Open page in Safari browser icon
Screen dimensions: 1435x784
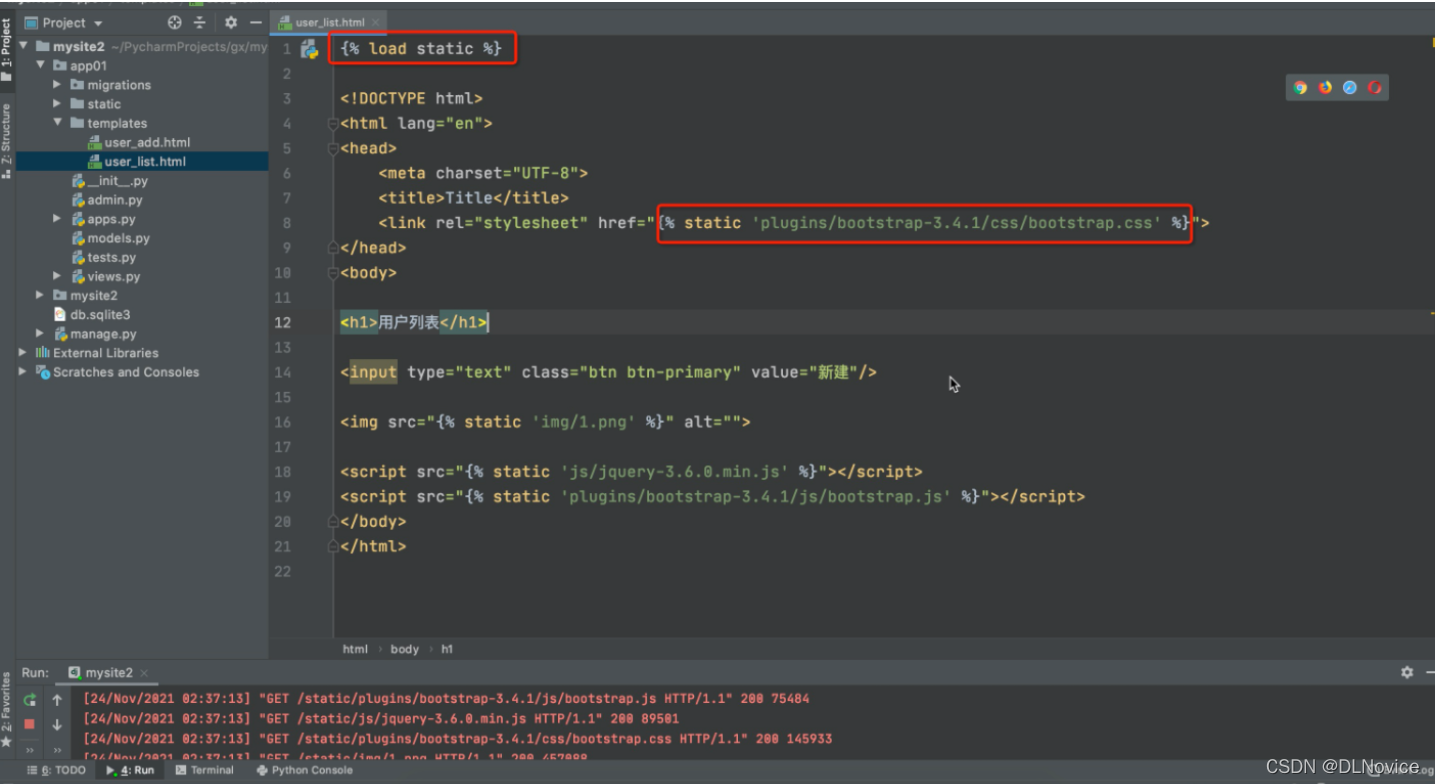[1350, 88]
